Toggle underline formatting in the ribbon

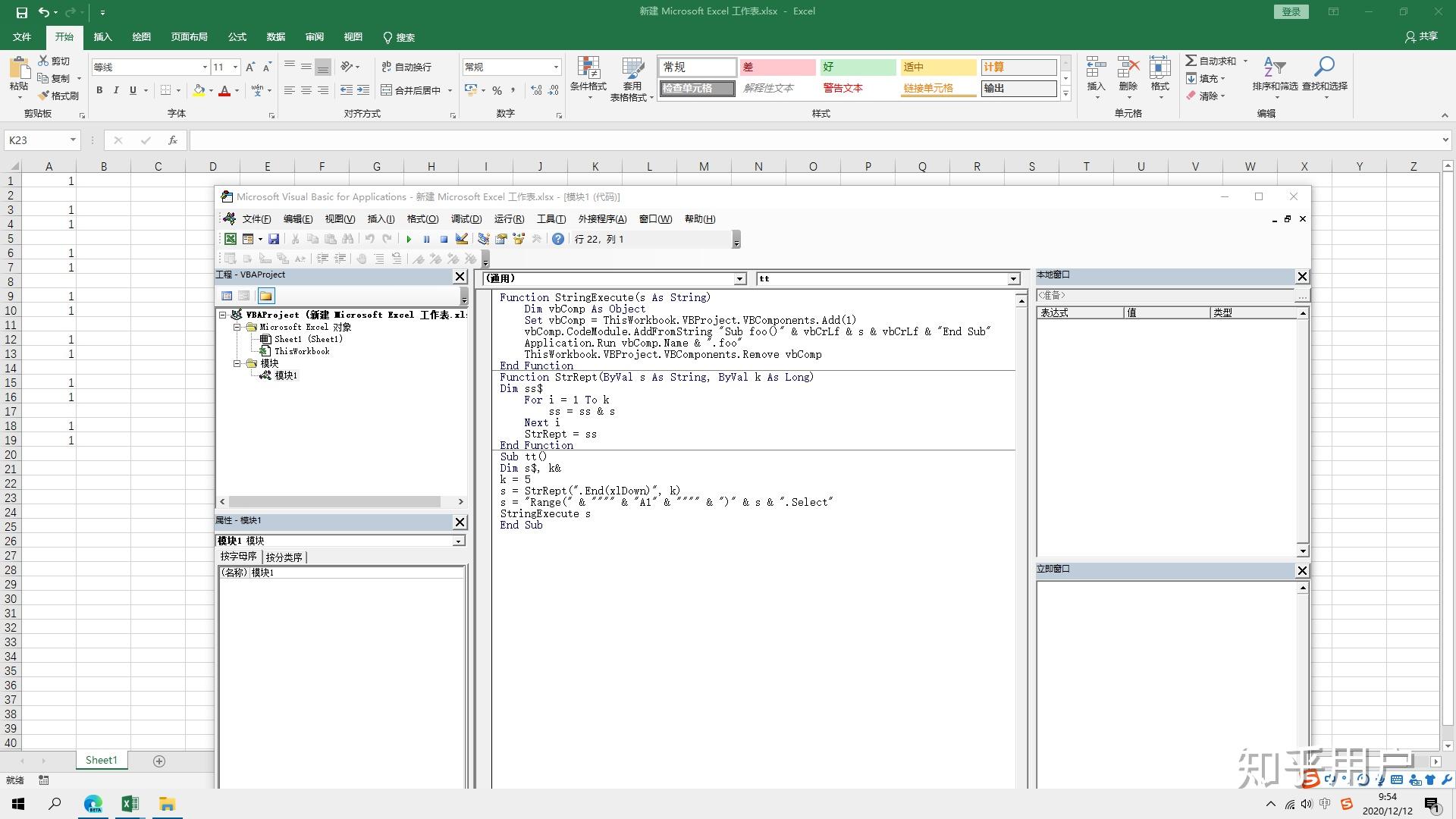(133, 90)
